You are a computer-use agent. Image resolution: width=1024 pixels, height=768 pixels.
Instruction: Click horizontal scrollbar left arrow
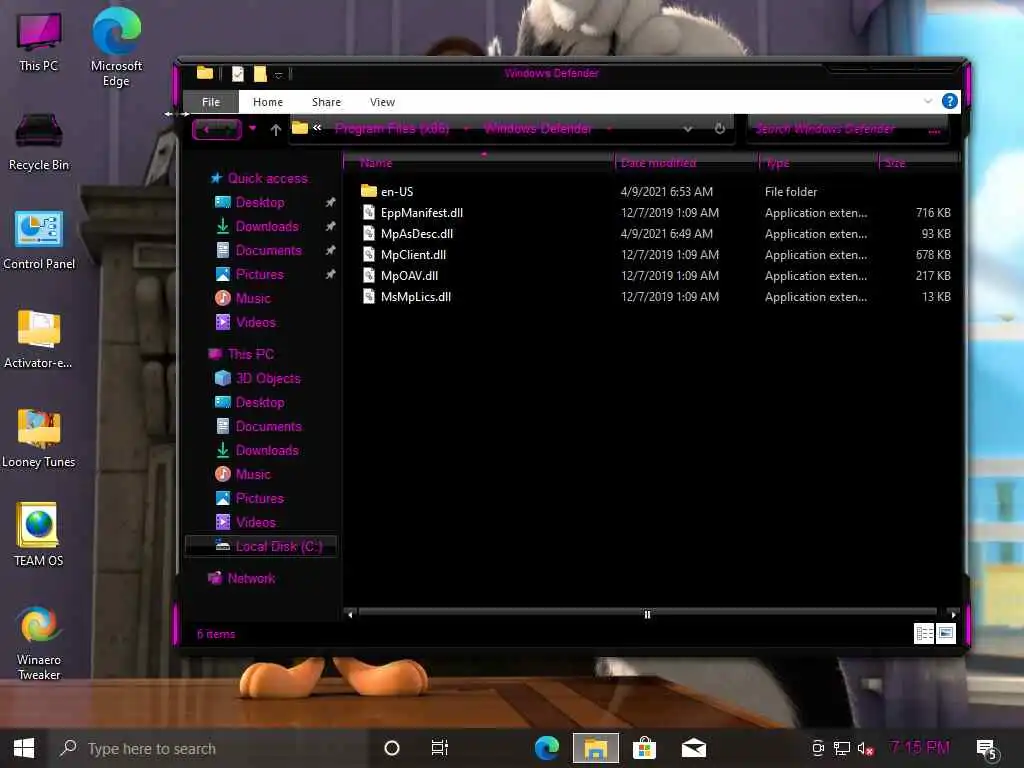click(x=350, y=615)
